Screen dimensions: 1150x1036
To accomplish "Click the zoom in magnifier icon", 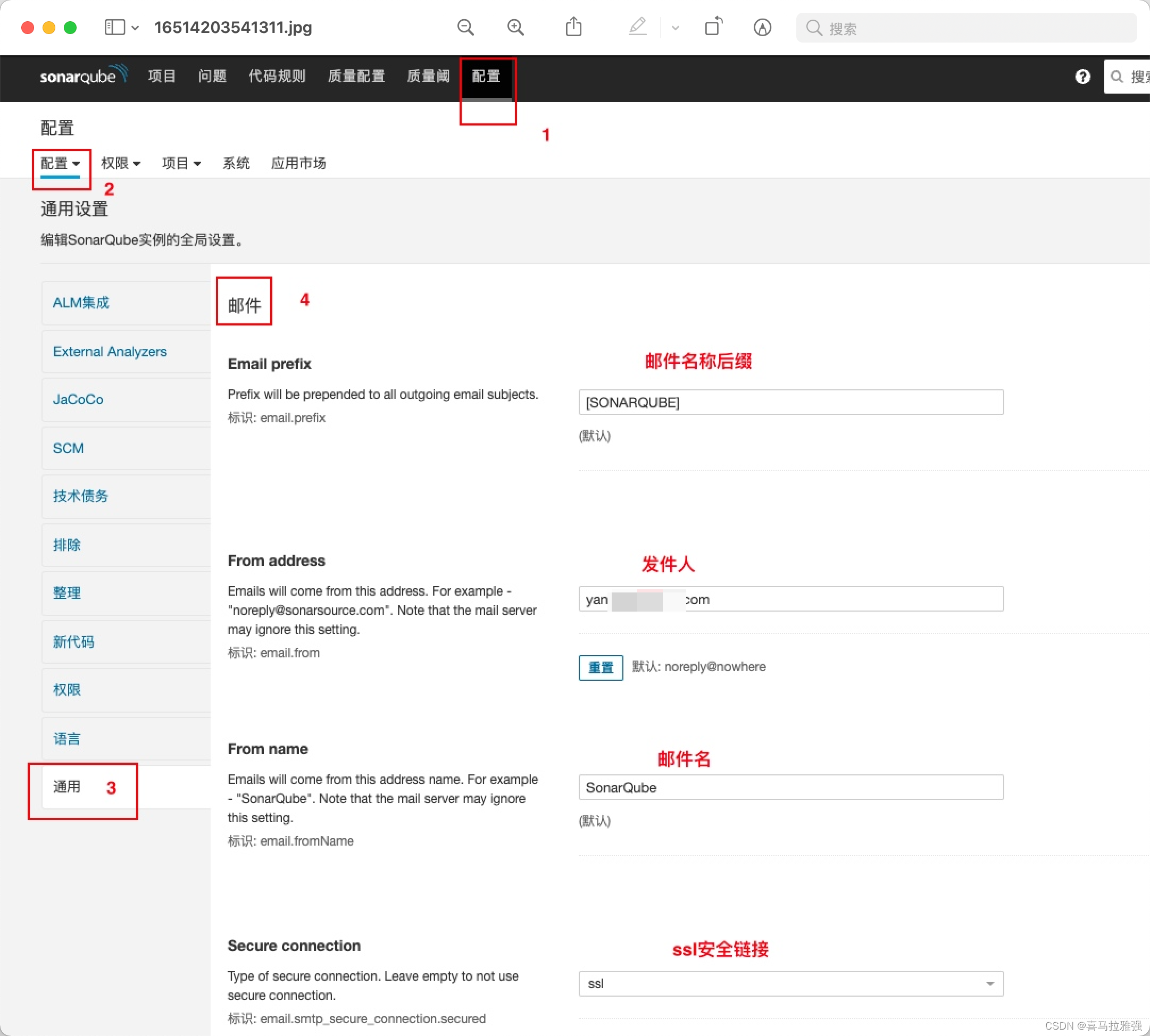I will point(515,27).
